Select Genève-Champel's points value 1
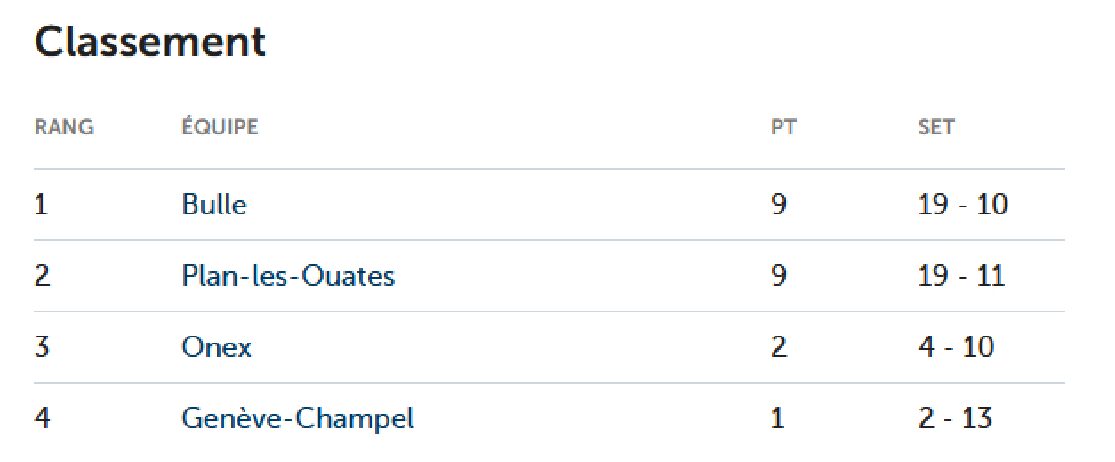 pyautogui.click(x=777, y=418)
